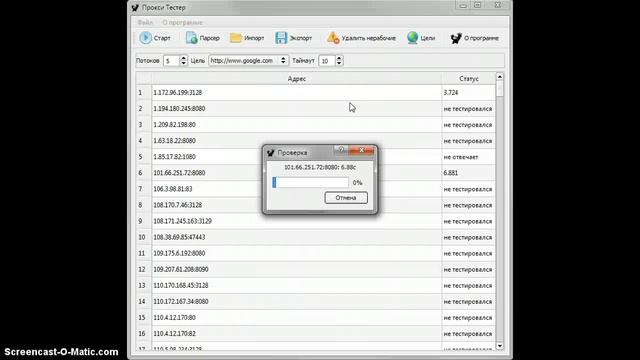Click the Прокси Тестер title bar app icon
The width and height of the screenshot is (640, 360).
(x=135, y=7)
